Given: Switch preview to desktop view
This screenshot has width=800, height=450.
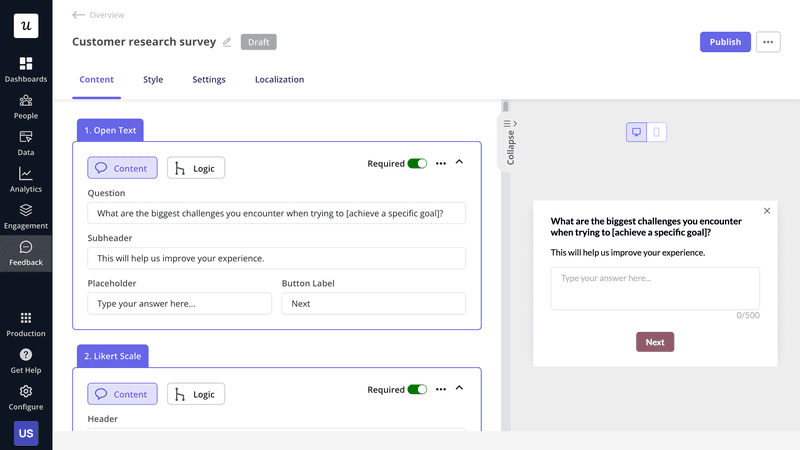Looking at the screenshot, I should (x=636, y=132).
